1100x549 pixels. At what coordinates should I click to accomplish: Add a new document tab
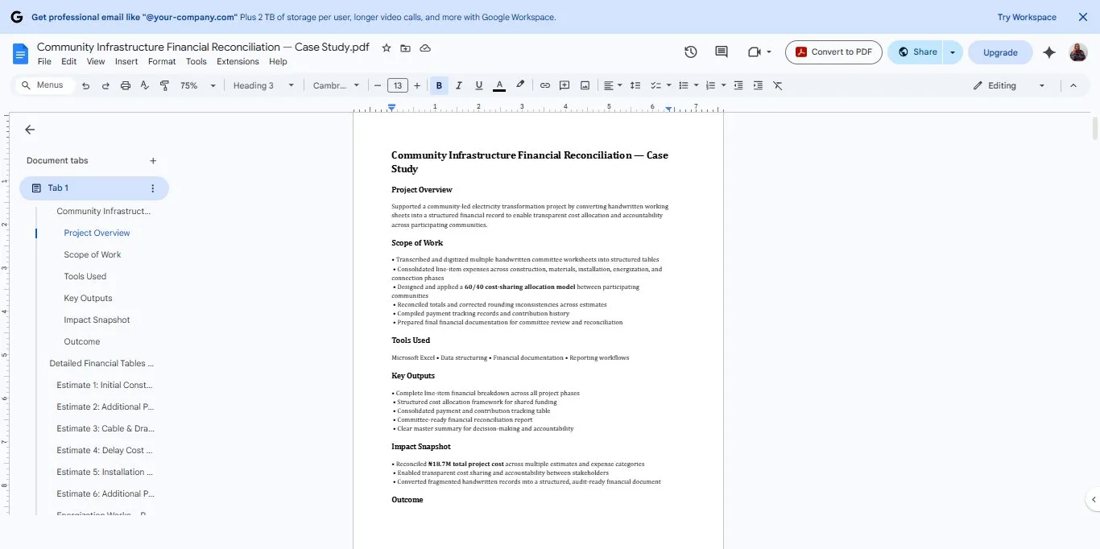coord(153,161)
